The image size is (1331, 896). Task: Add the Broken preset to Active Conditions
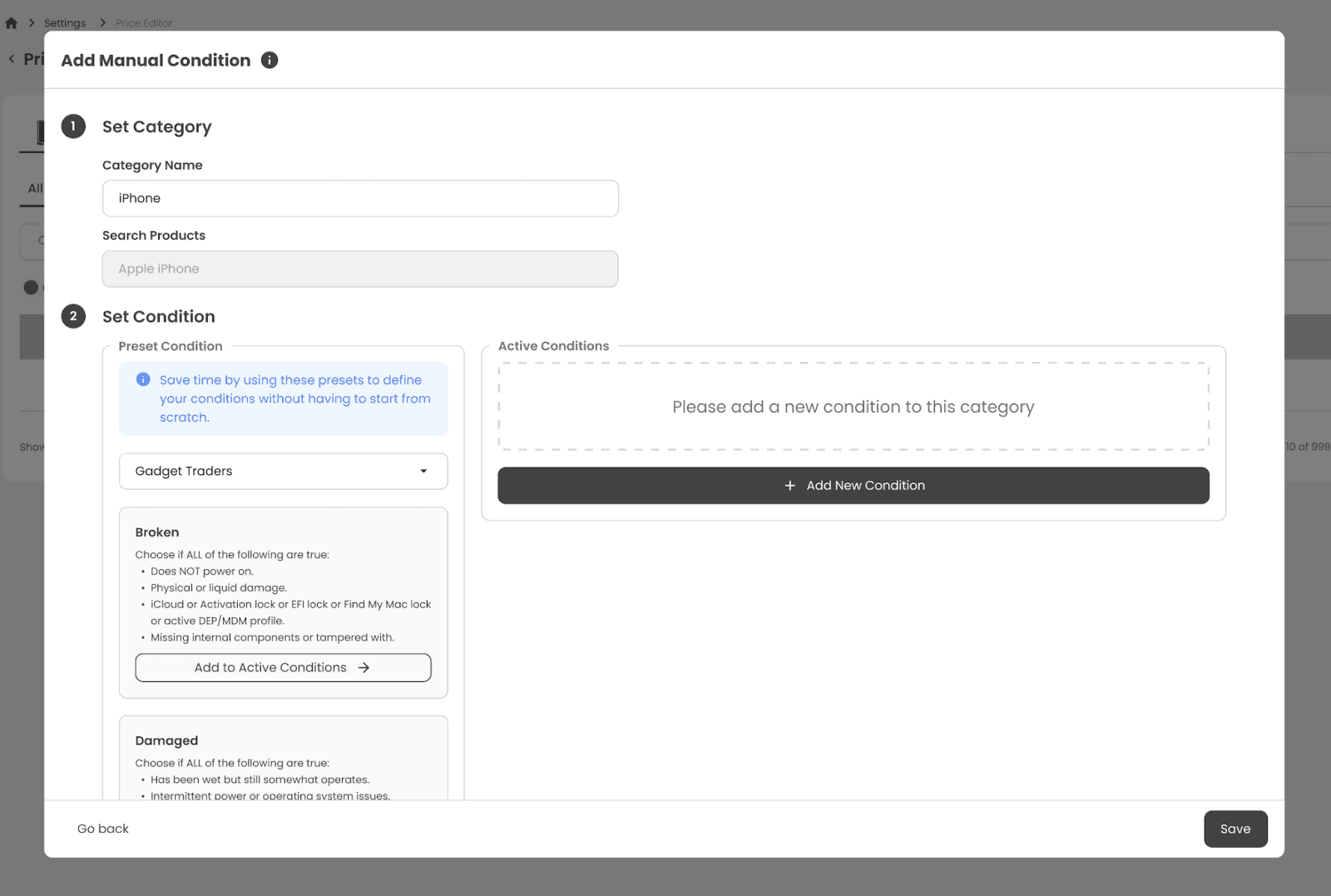284,667
